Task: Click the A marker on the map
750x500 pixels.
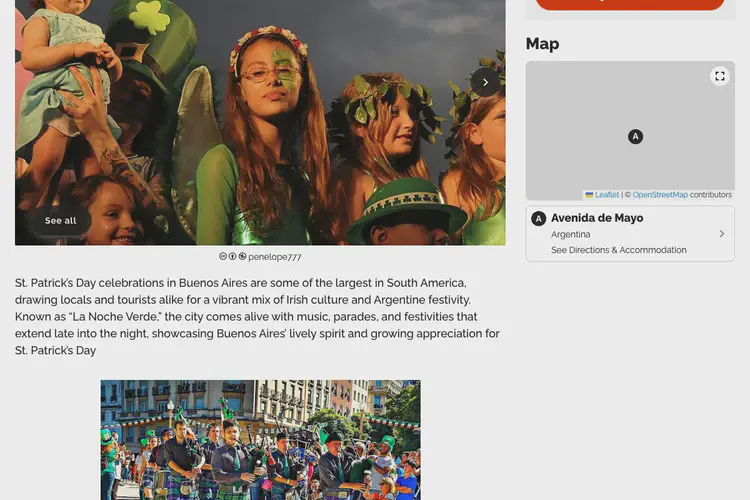Action: tap(635, 137)
